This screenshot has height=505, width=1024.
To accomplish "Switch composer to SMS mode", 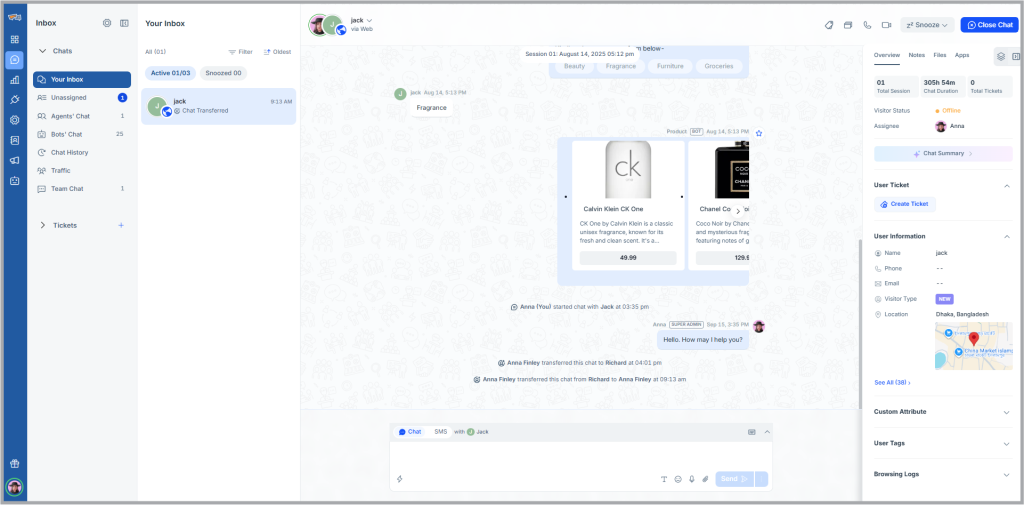I will tap(440, 431).
